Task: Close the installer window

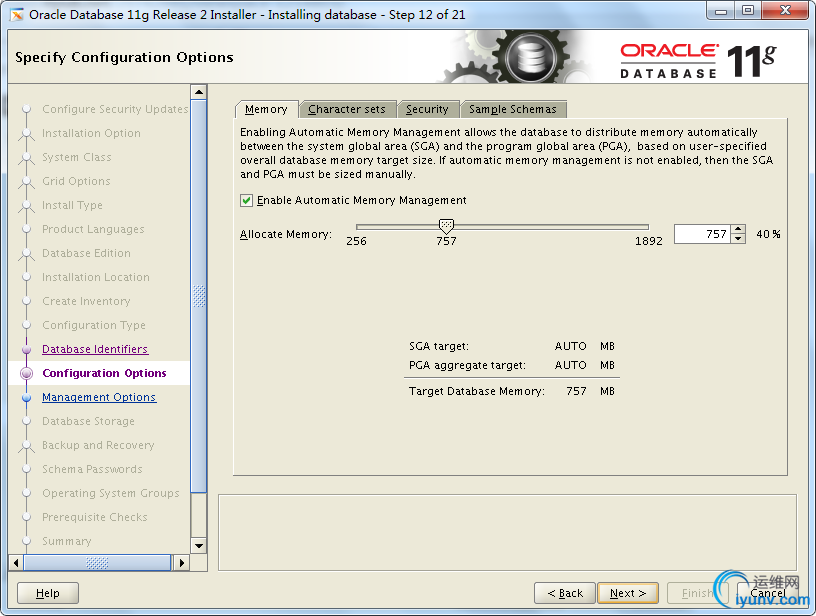Action: tap(786, 11)
